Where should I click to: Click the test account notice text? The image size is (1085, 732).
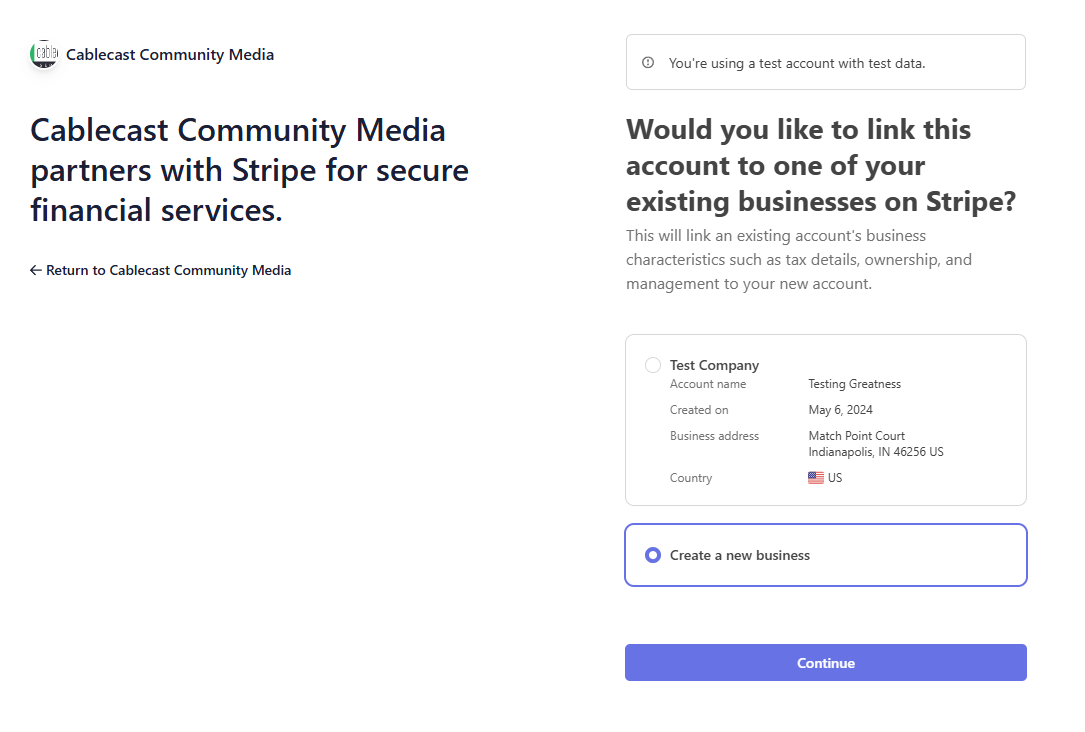click(x=796, y=63)
